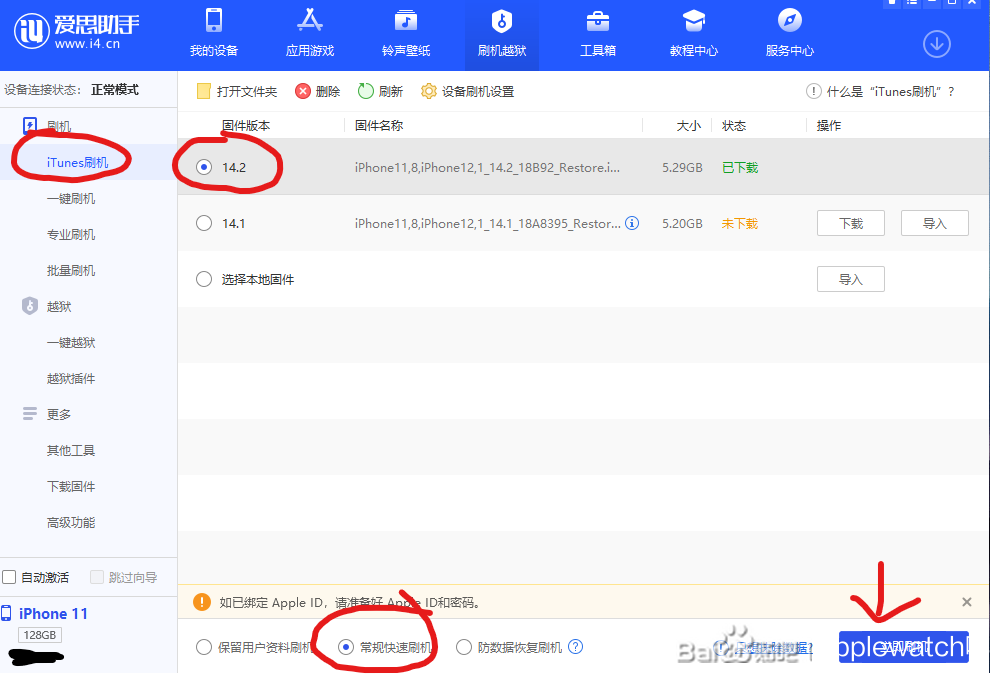Viewport: 990px width, 674px height.
Task: Click the green 刷新 icon
Action: pyautogui.click(x=366, y=92)
